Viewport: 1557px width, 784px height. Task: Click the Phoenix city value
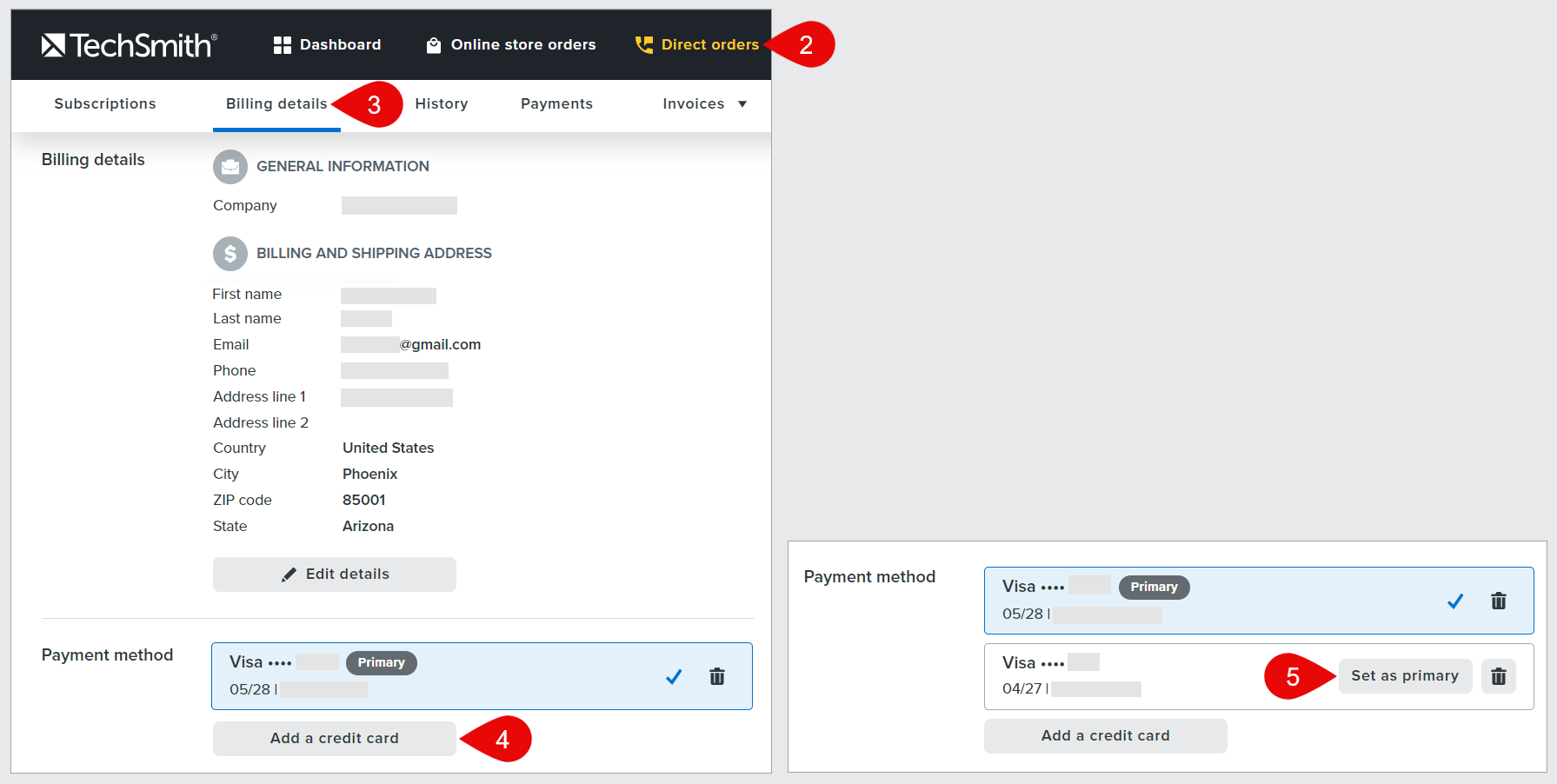tap(369, 475)
